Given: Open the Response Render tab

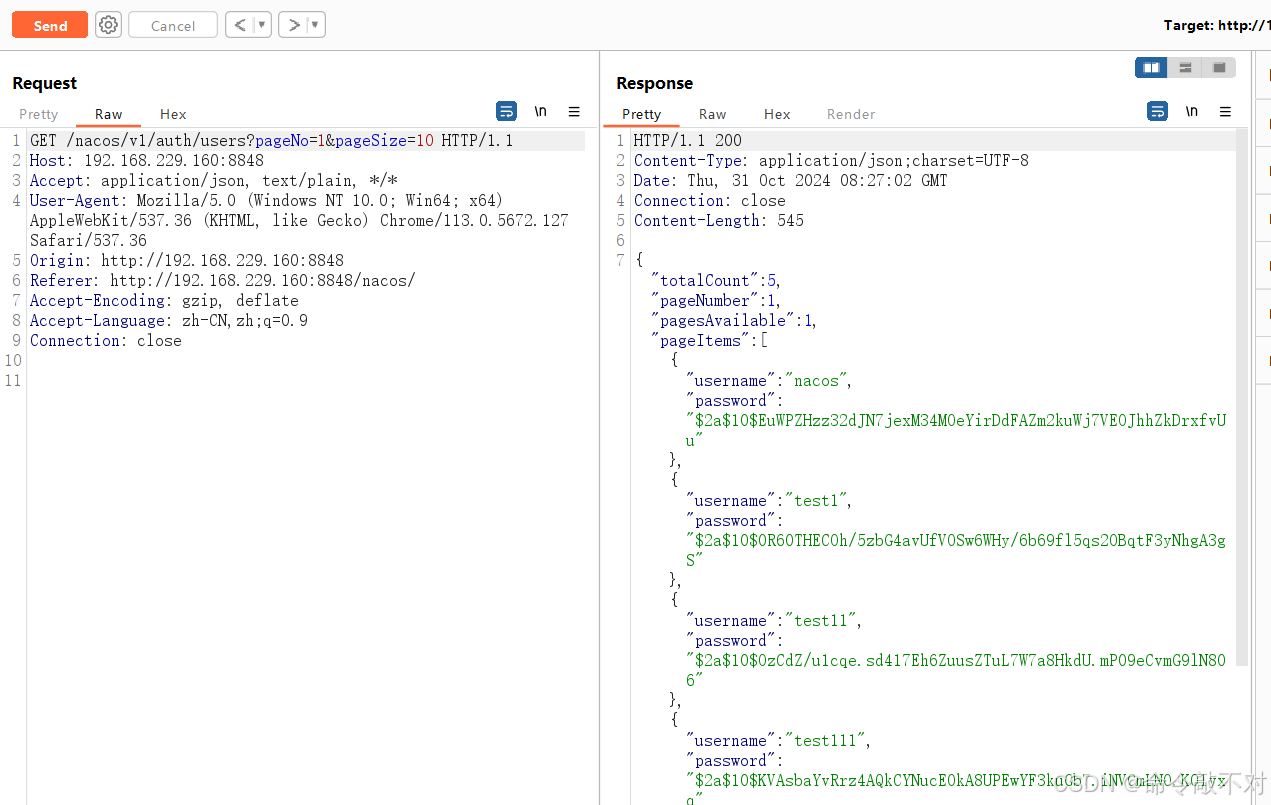Looking at the screenshot, I should [851, 114].
